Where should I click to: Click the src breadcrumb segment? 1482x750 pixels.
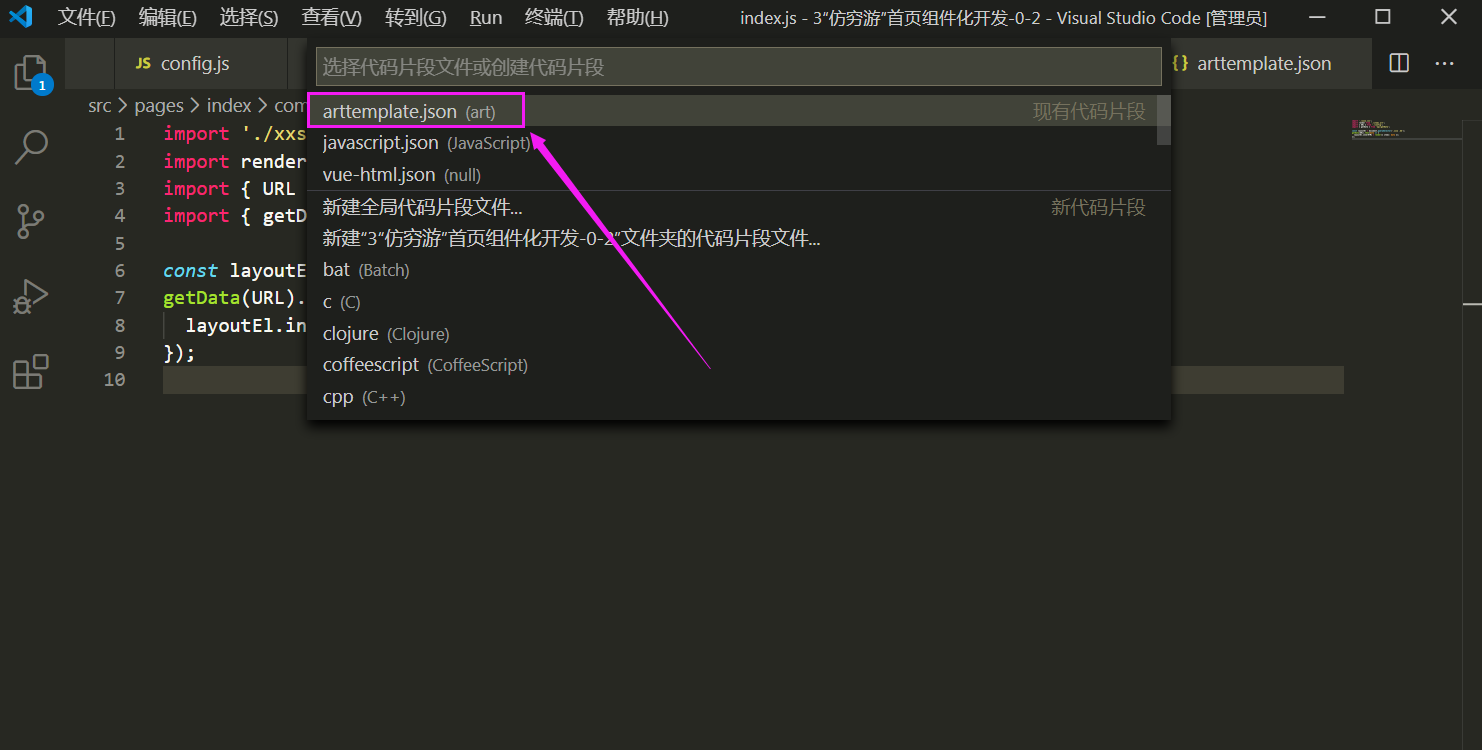(100, 105)
